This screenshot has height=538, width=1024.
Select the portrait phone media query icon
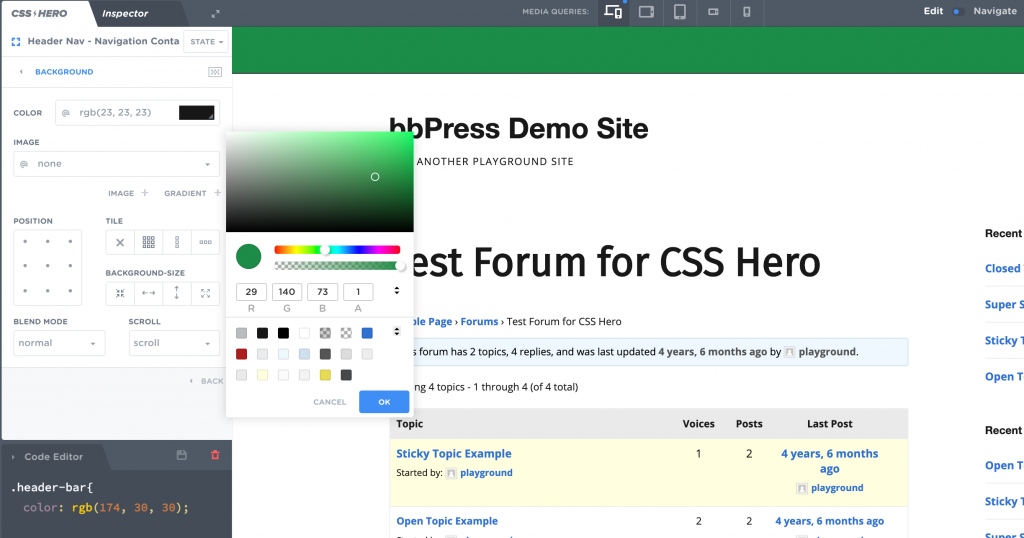pos(746,12)
